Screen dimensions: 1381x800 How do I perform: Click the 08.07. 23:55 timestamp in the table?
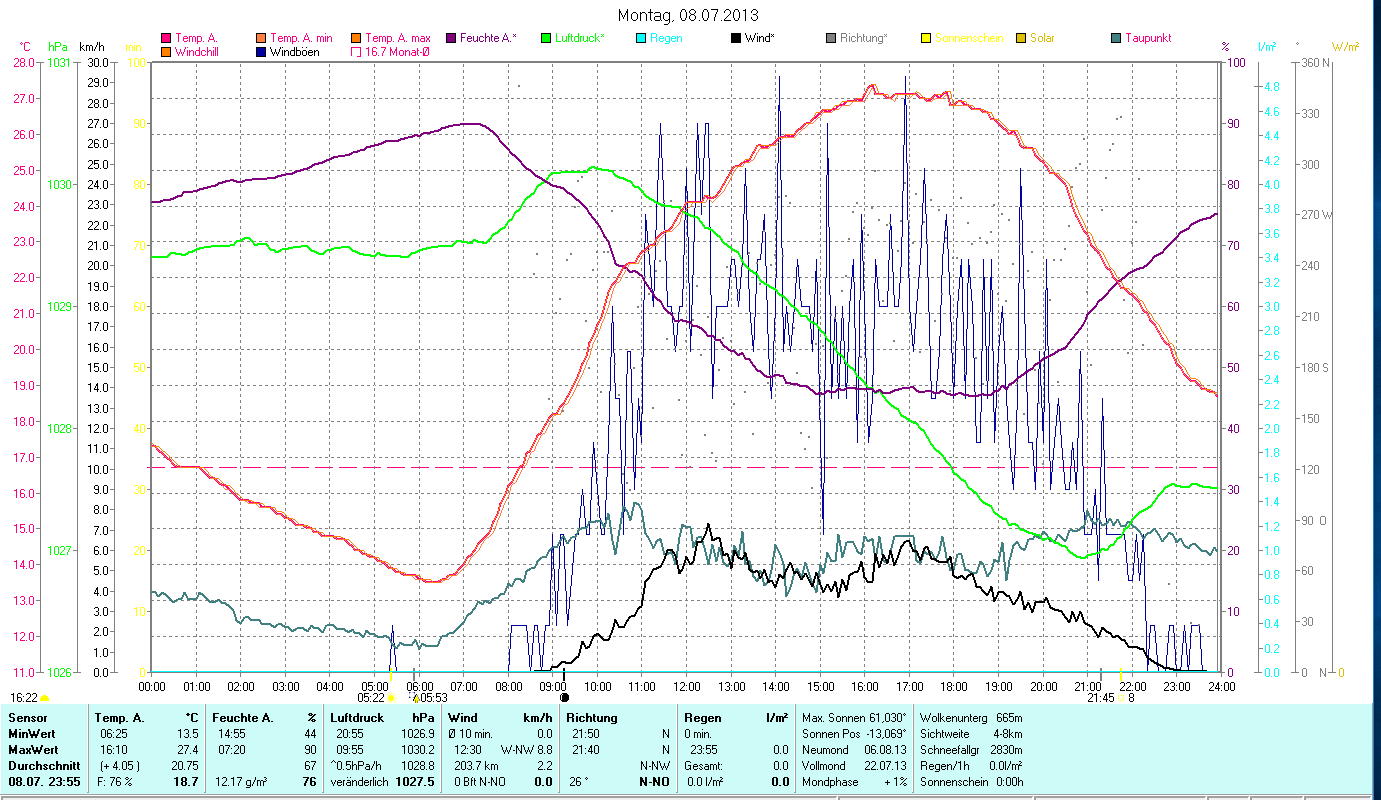42,781
